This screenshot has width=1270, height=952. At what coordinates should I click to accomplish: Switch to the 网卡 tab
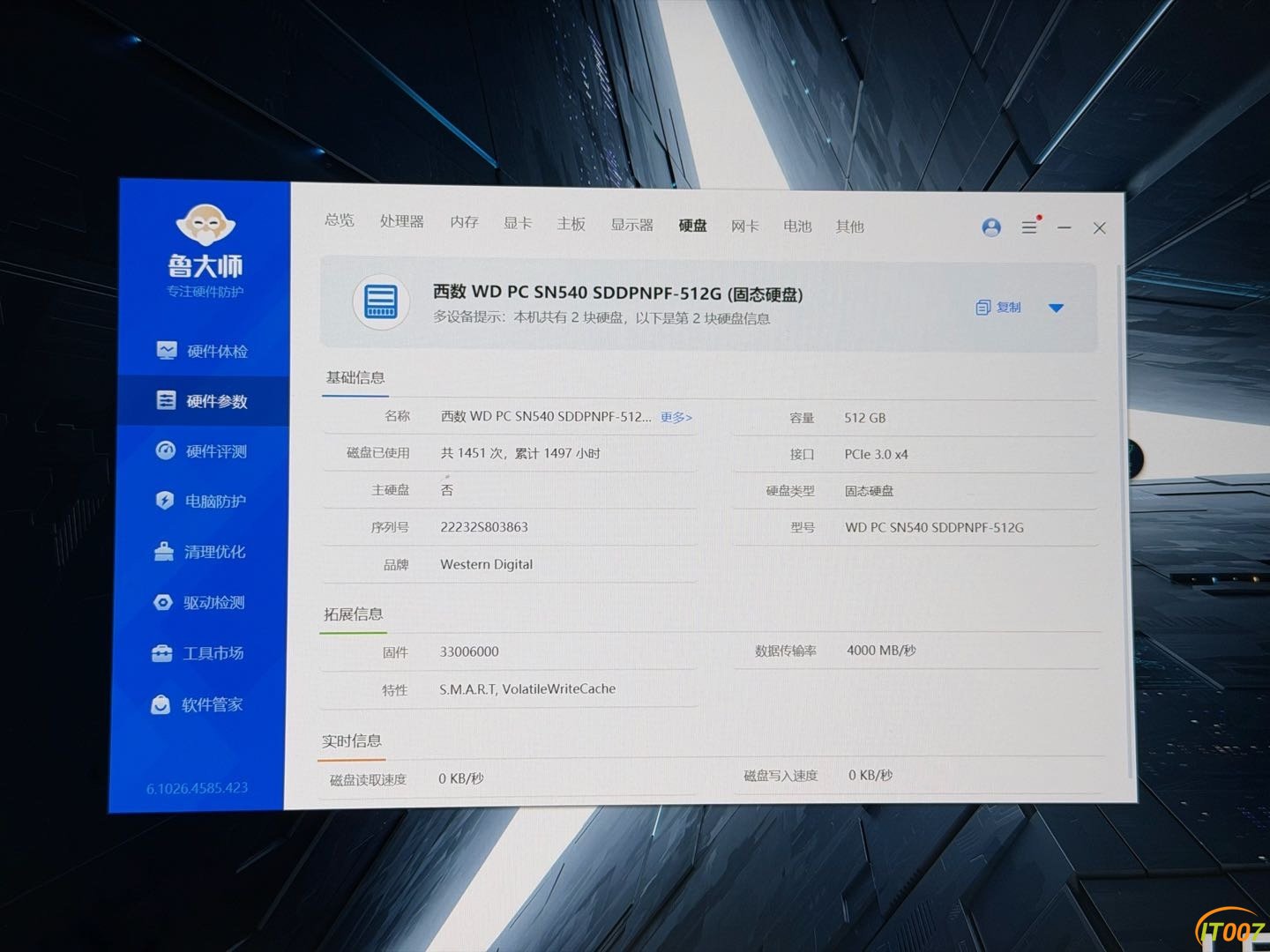click(x=745, y=227)
